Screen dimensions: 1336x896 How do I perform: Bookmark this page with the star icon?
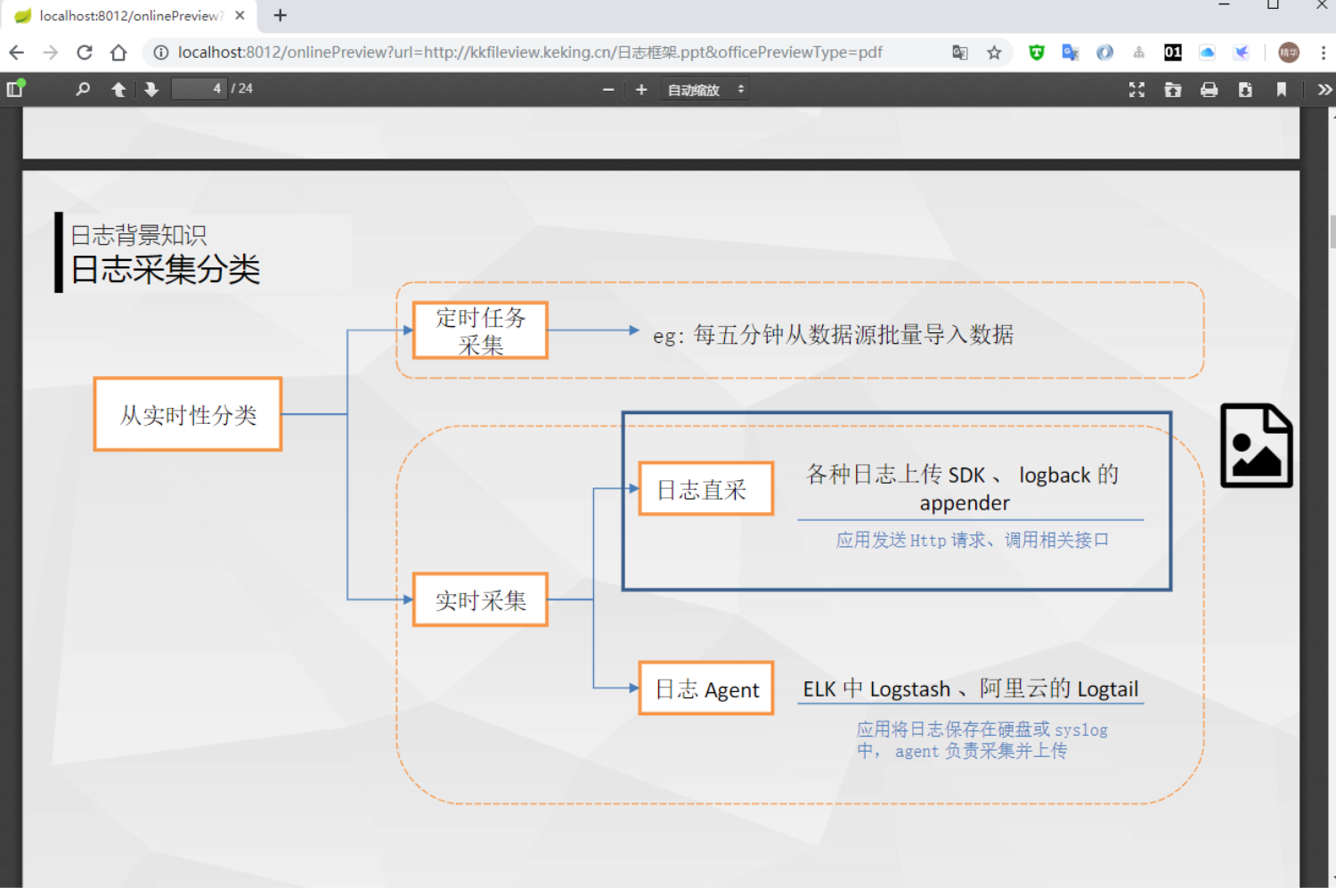click(x=994, y=53)
